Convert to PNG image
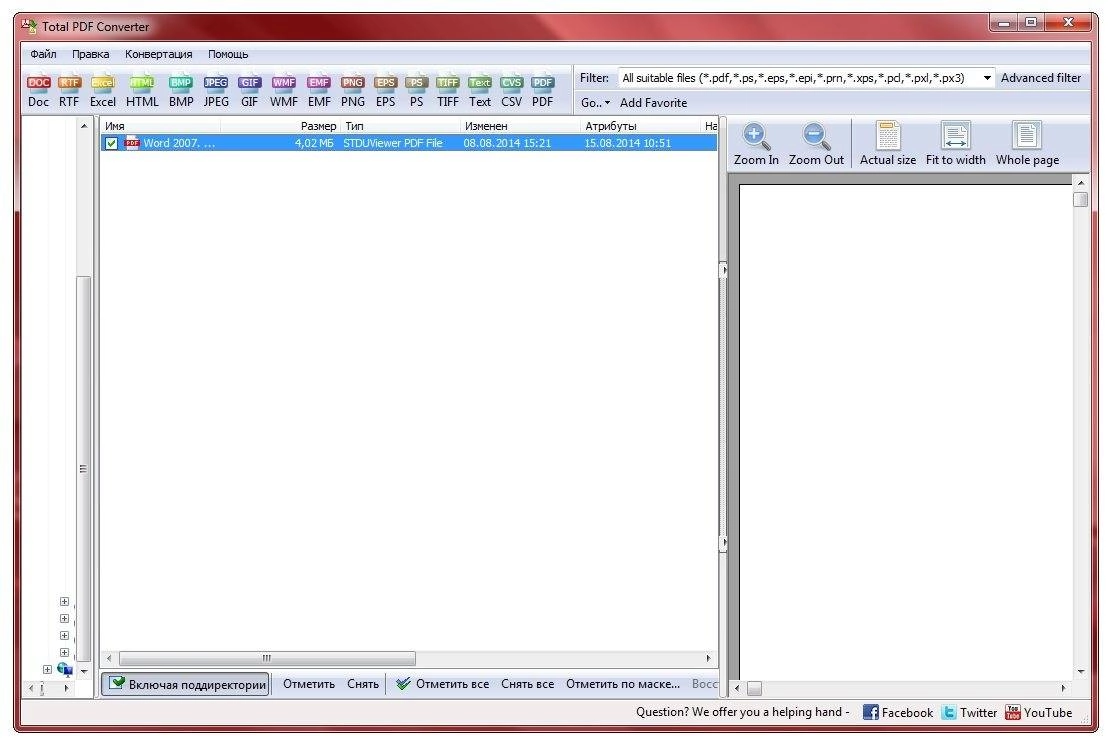 pyautogui.click(x=352, y=91)
